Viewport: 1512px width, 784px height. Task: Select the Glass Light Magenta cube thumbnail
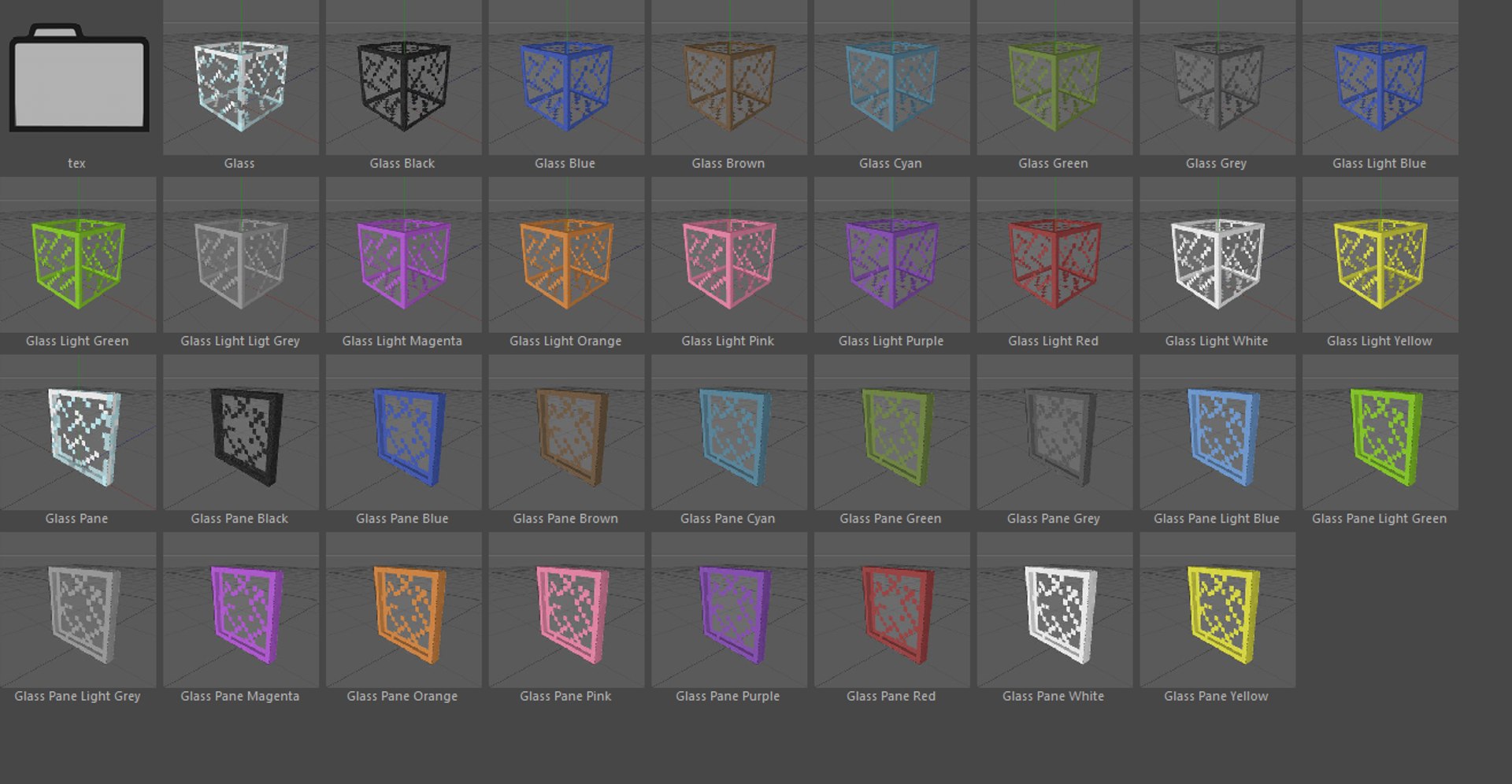[x=404, y=254]
